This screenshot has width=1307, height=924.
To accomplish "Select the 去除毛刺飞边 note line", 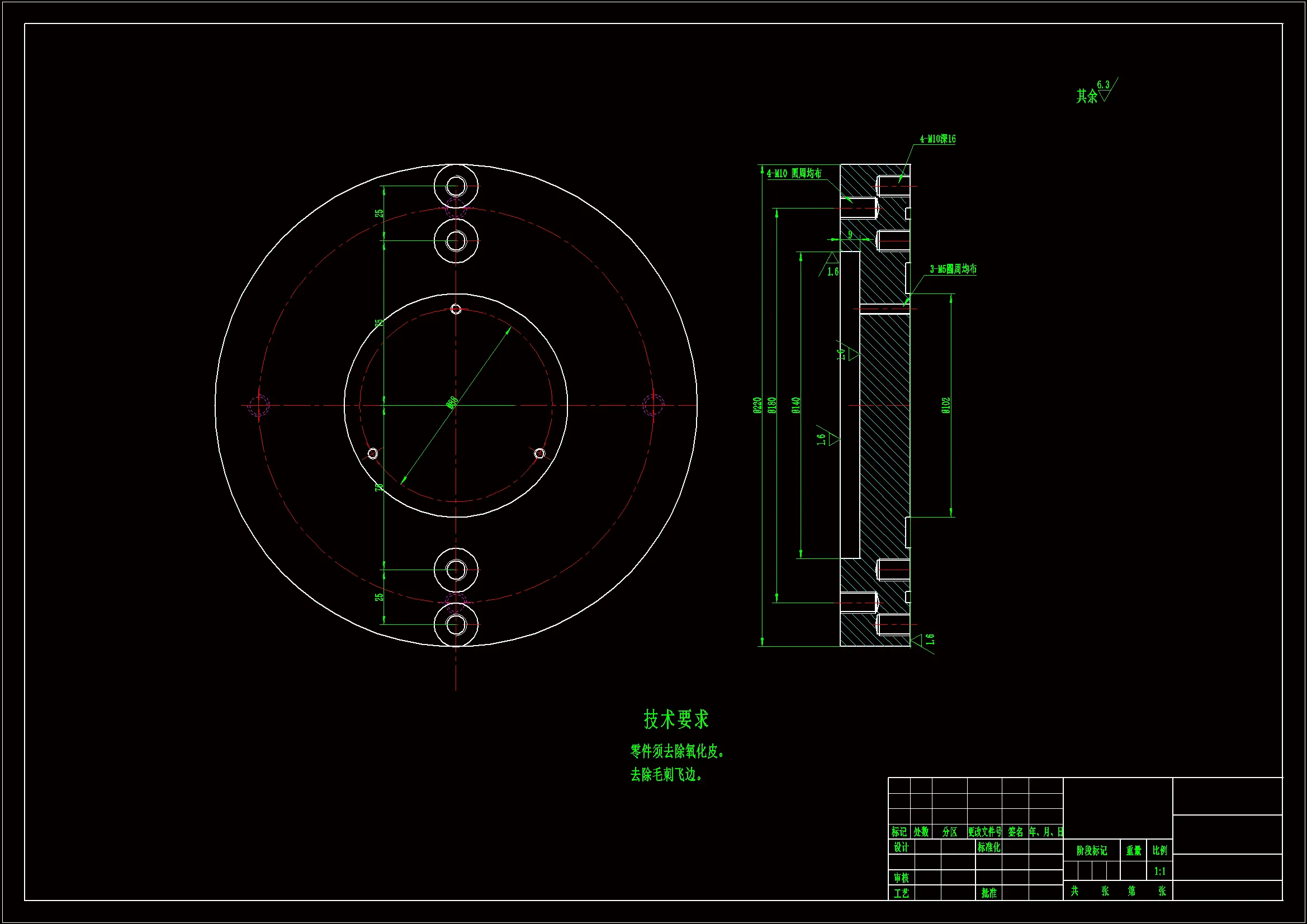I will pos(666,775).
